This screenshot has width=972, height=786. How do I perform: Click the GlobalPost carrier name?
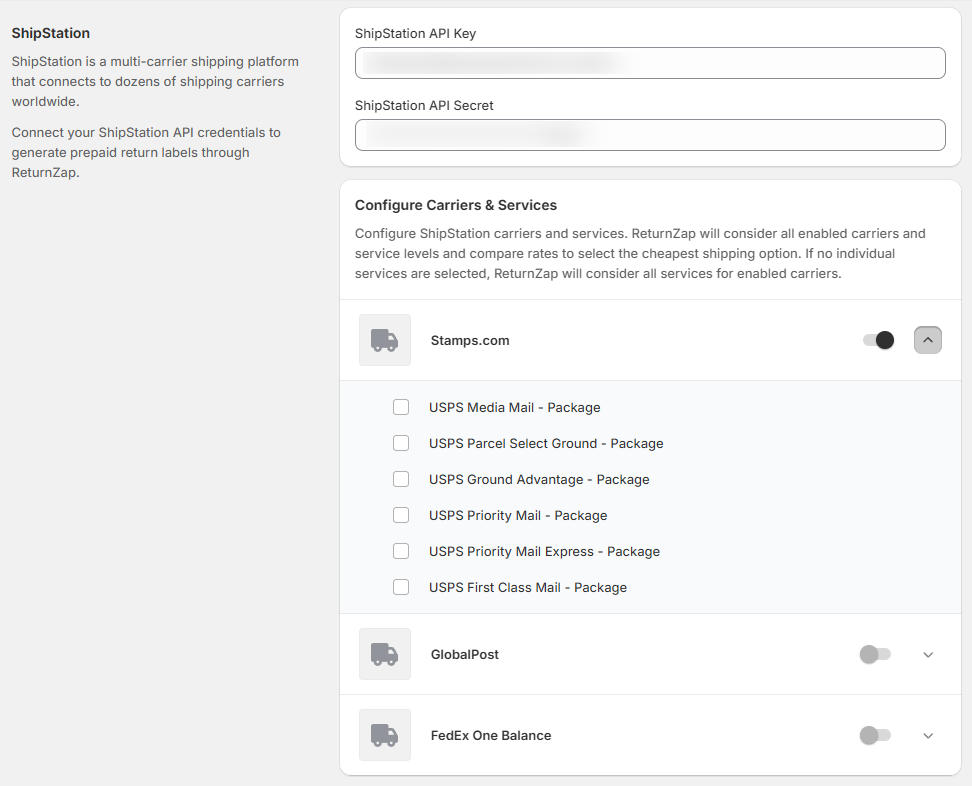465,654
